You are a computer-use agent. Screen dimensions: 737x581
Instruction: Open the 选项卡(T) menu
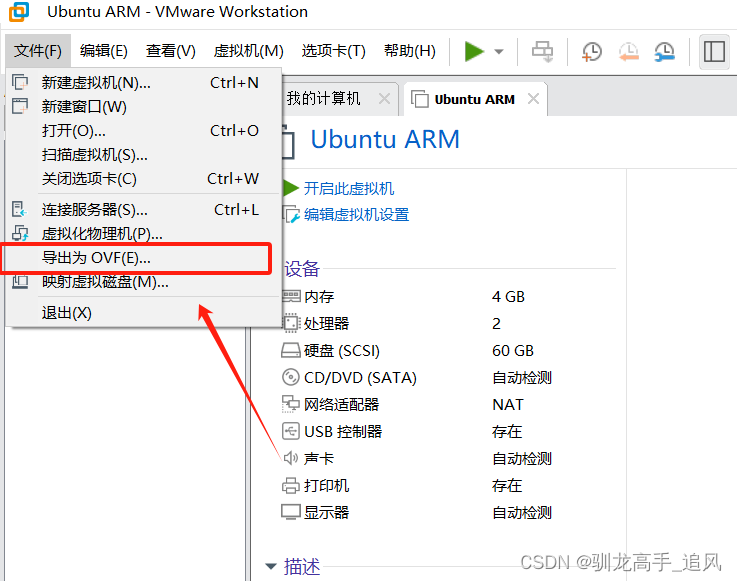tap(333, 51)
